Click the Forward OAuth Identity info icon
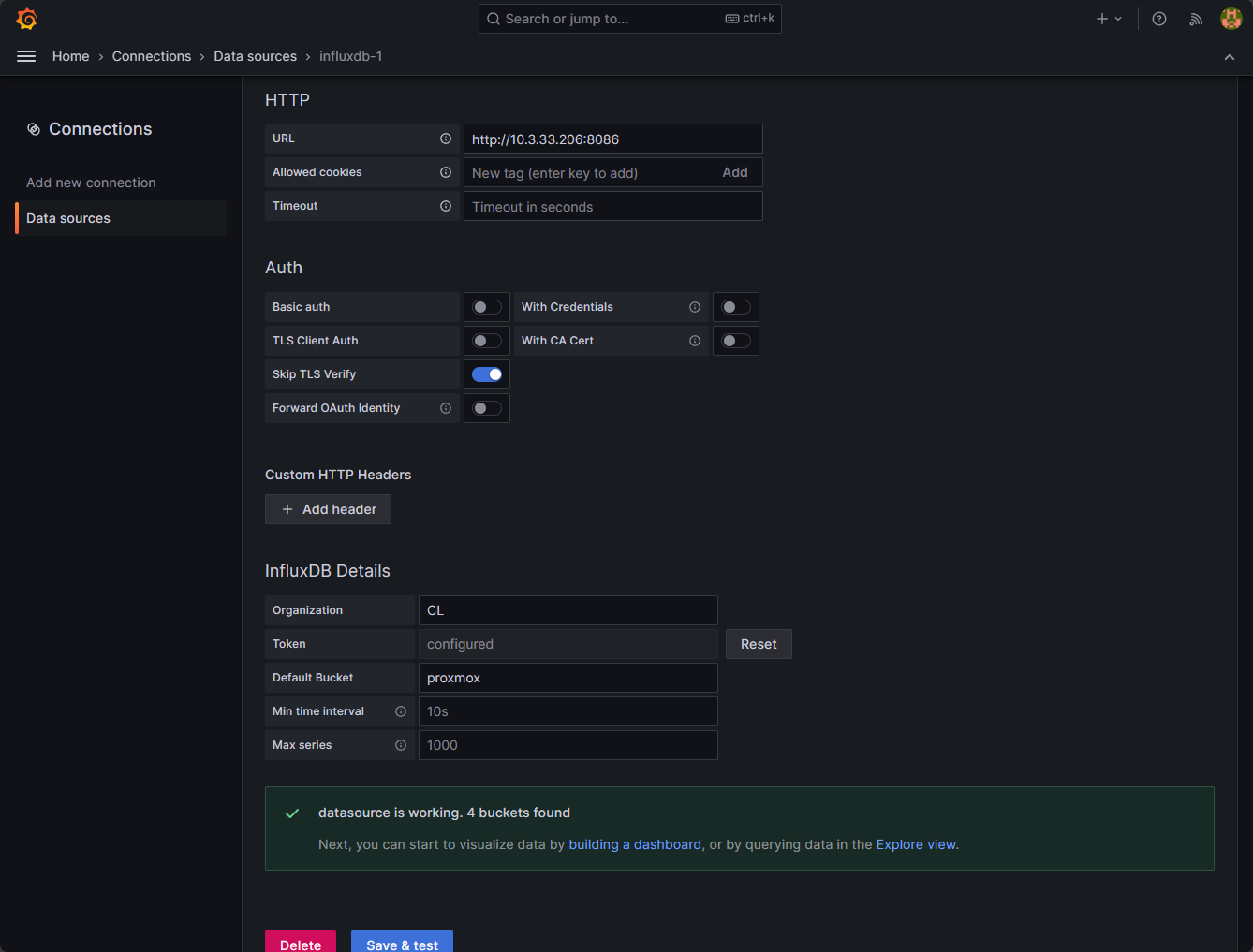 pos(446,408)
